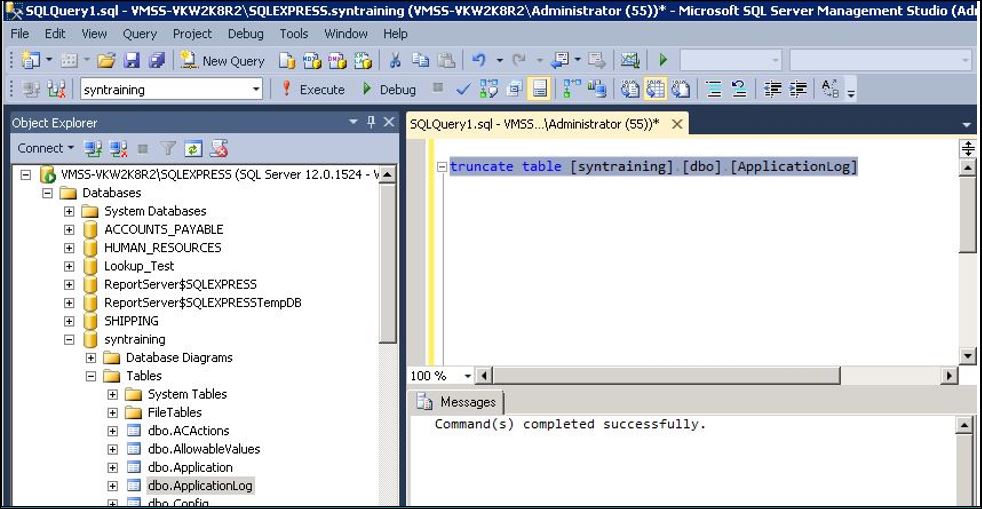Expand the HUMAN_RESOURCES database

(x=69, y=247)
